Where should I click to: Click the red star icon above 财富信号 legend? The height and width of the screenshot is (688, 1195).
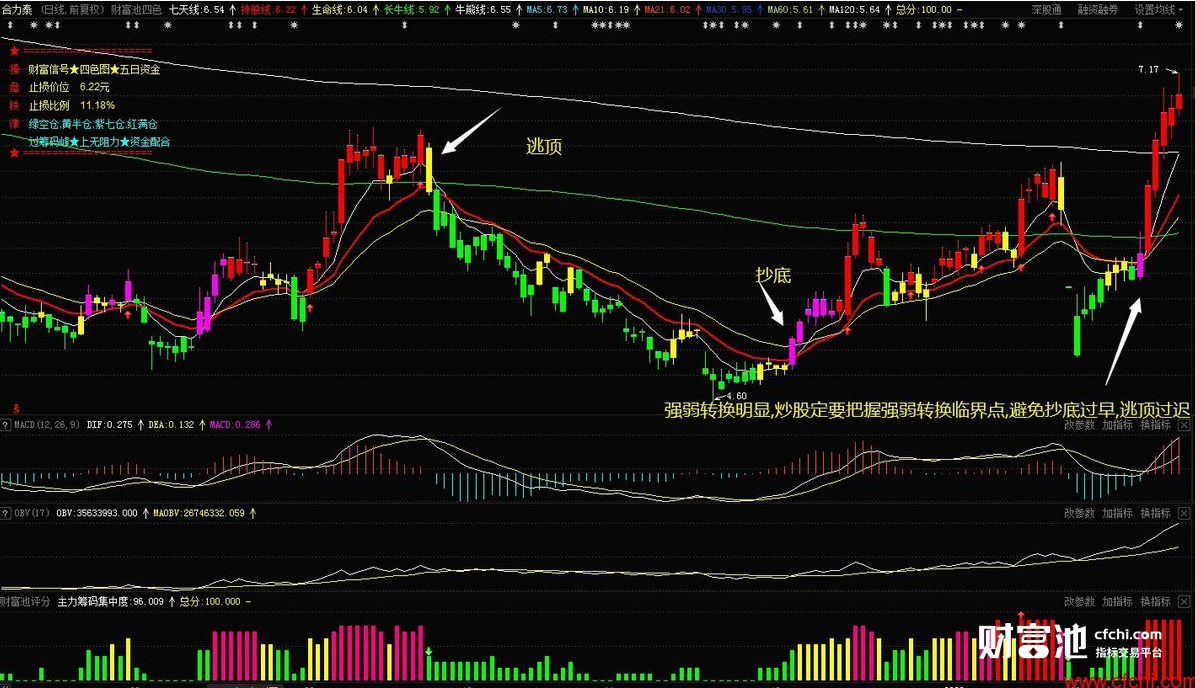click(14, 51)
